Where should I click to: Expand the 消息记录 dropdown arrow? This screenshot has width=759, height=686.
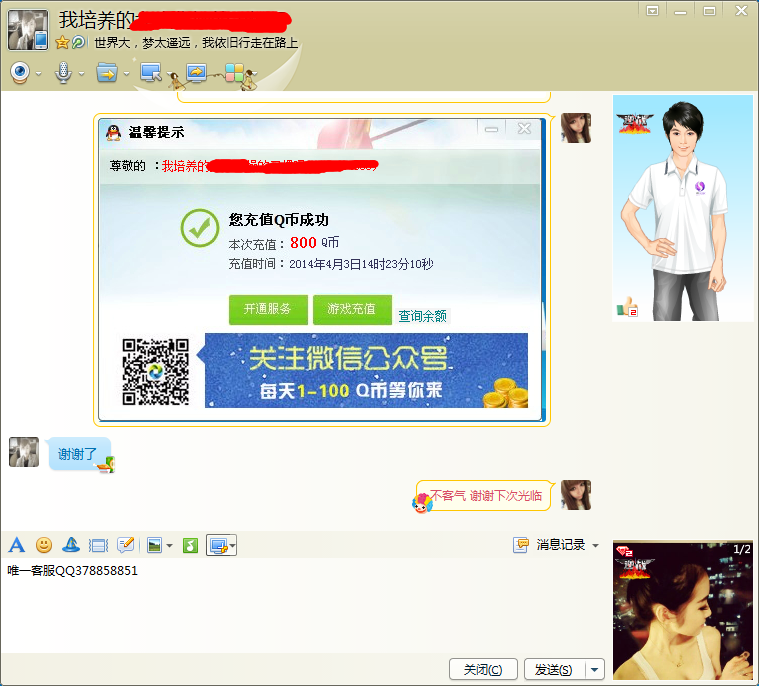[596, 546]
